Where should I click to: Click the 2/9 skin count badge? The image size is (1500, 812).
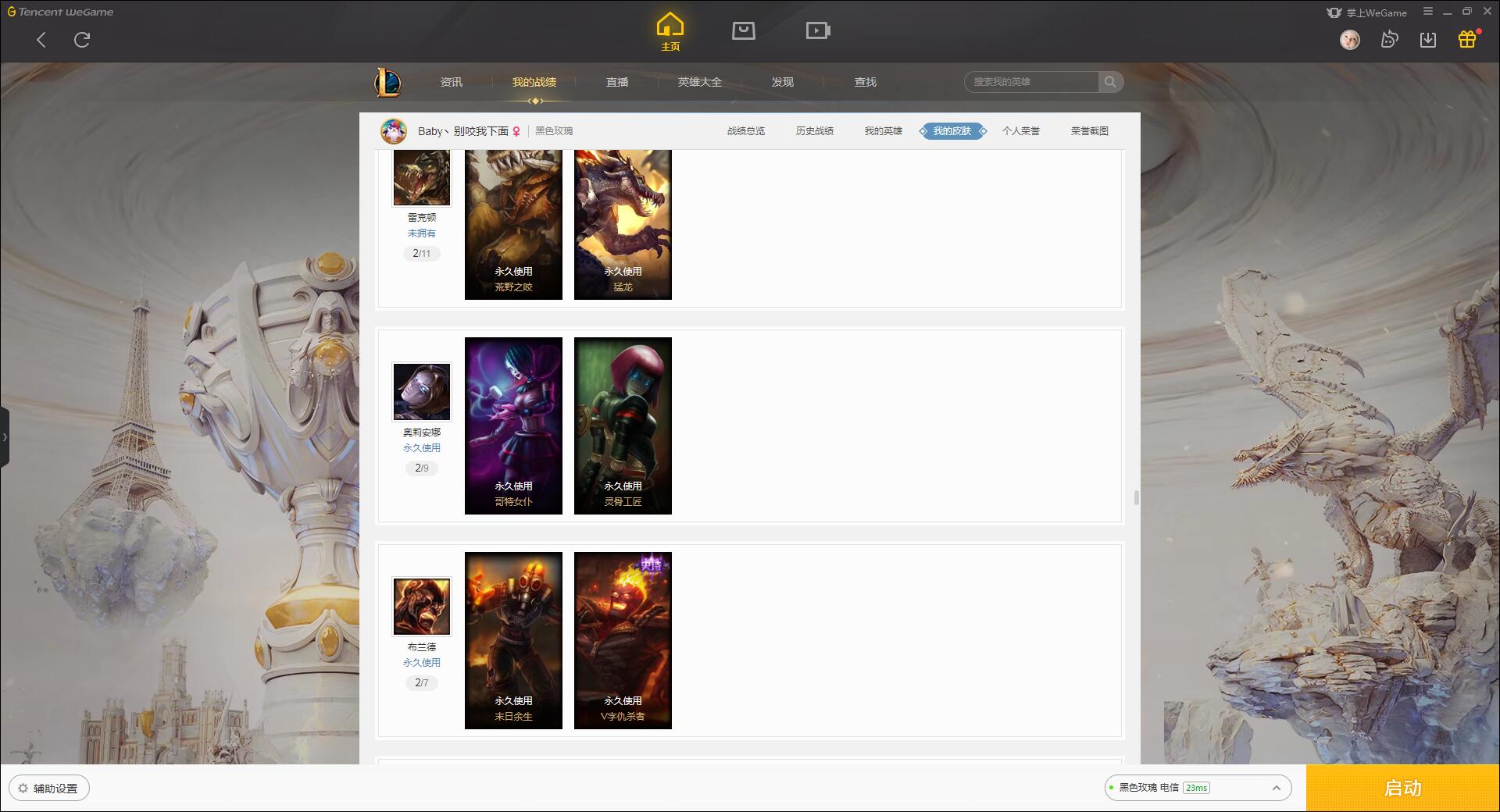point(422,468)
